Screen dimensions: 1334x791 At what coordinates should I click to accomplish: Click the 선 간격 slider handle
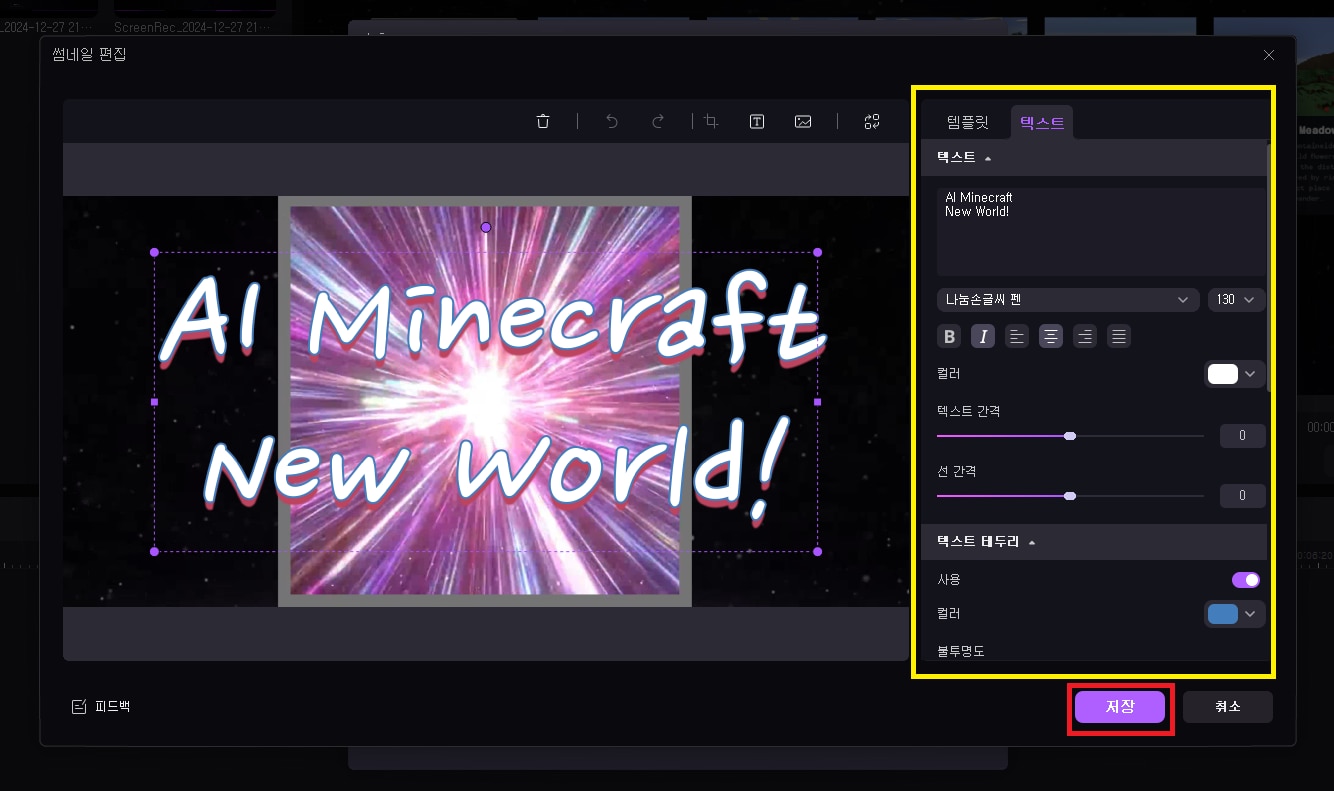1070,496
